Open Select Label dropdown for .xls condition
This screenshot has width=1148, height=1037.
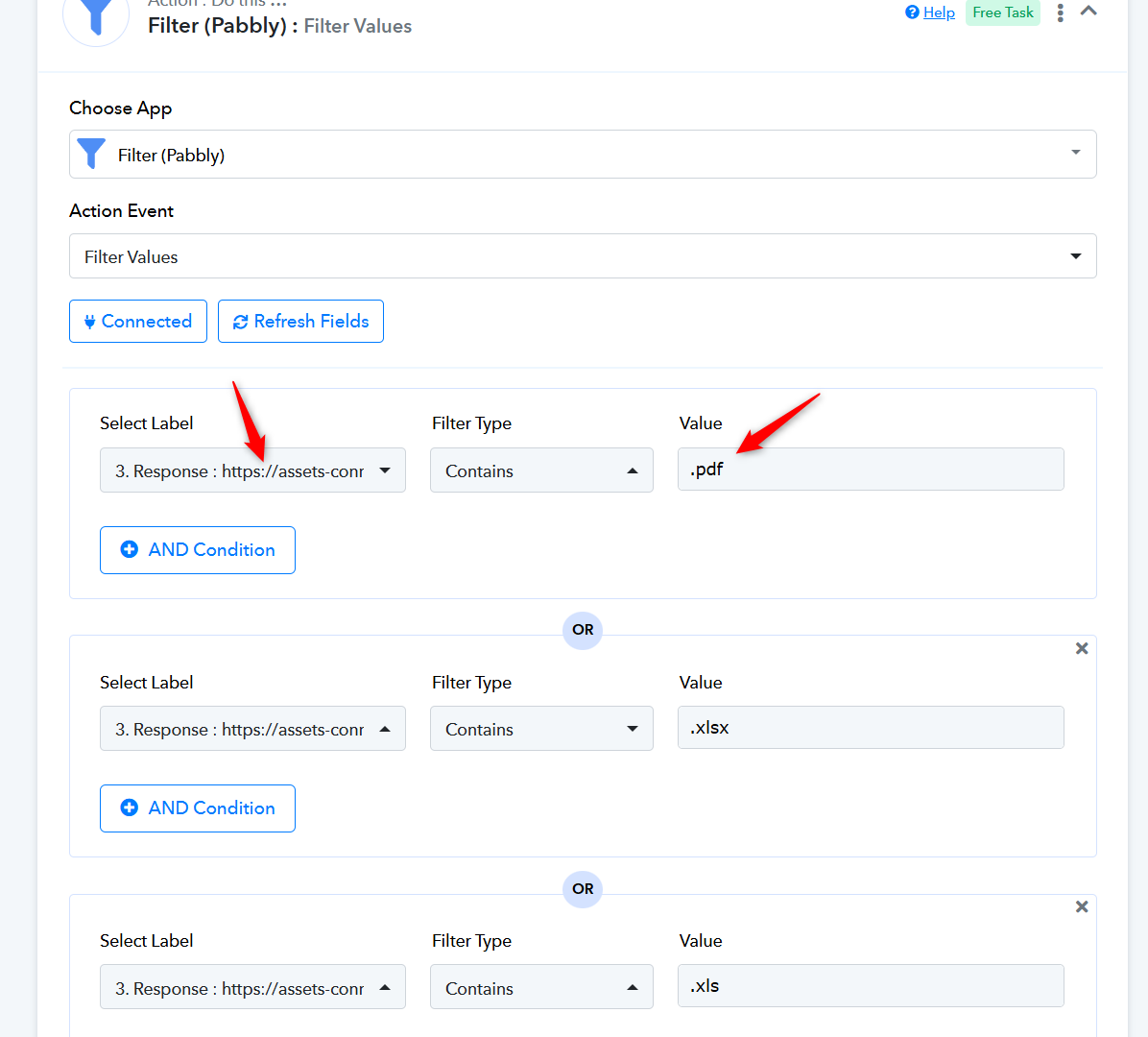click(252, 987)
